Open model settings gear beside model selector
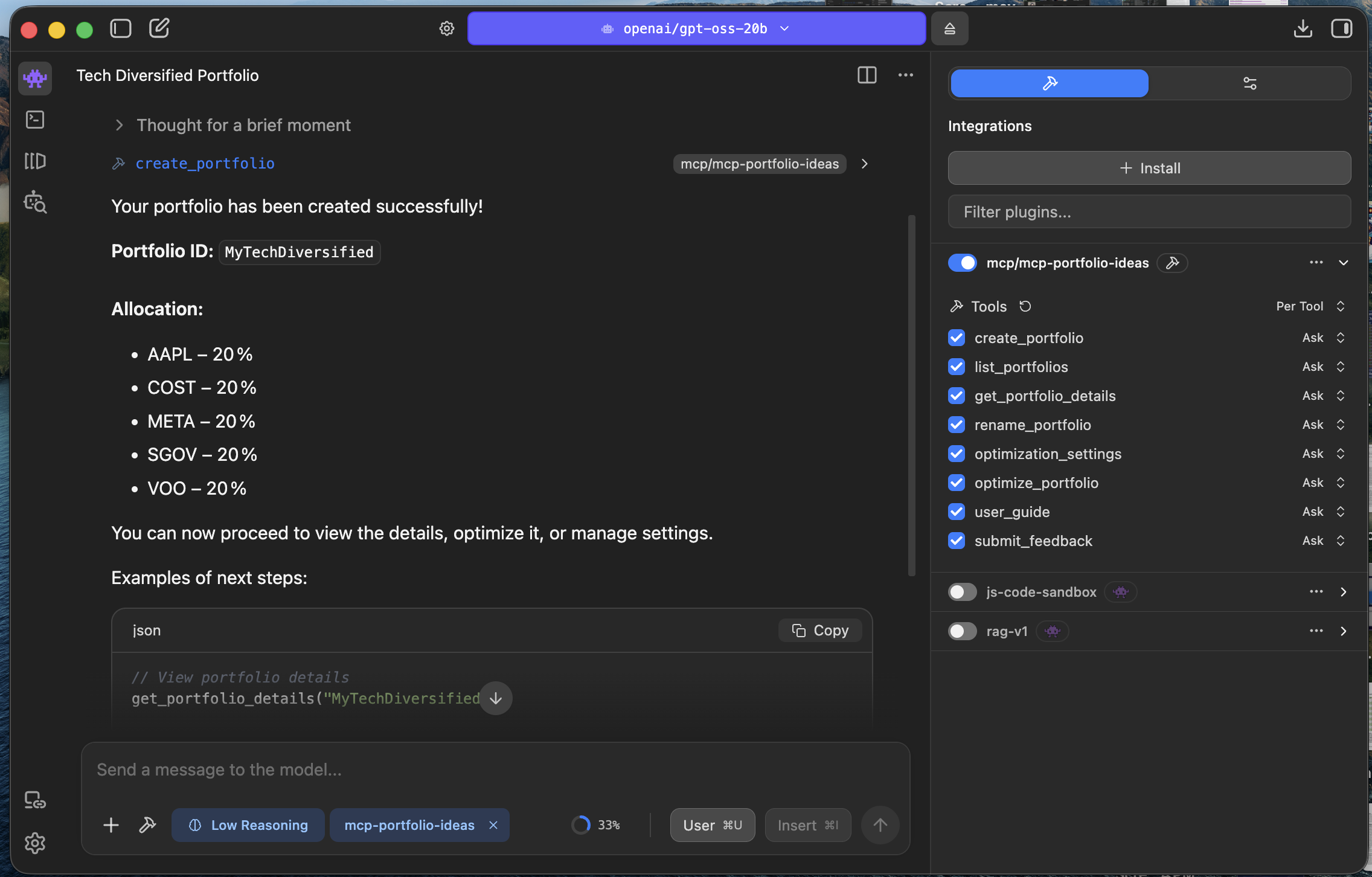The image size is (1372, 877). click(447, 28)
